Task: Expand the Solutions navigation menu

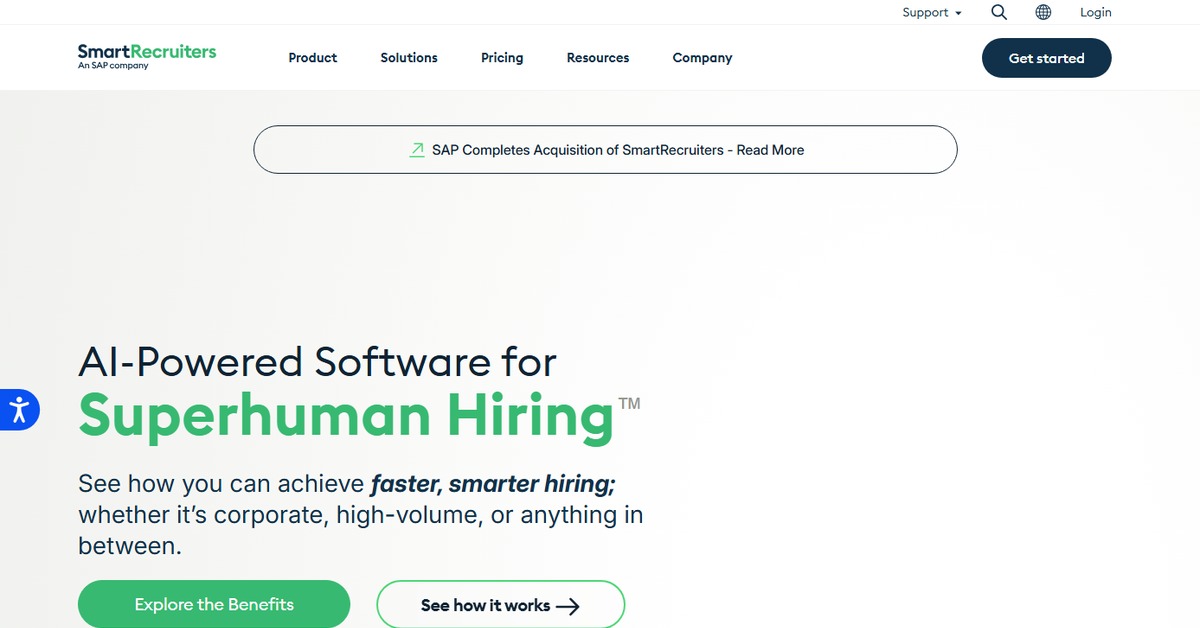Action: [x=409, y=58]
